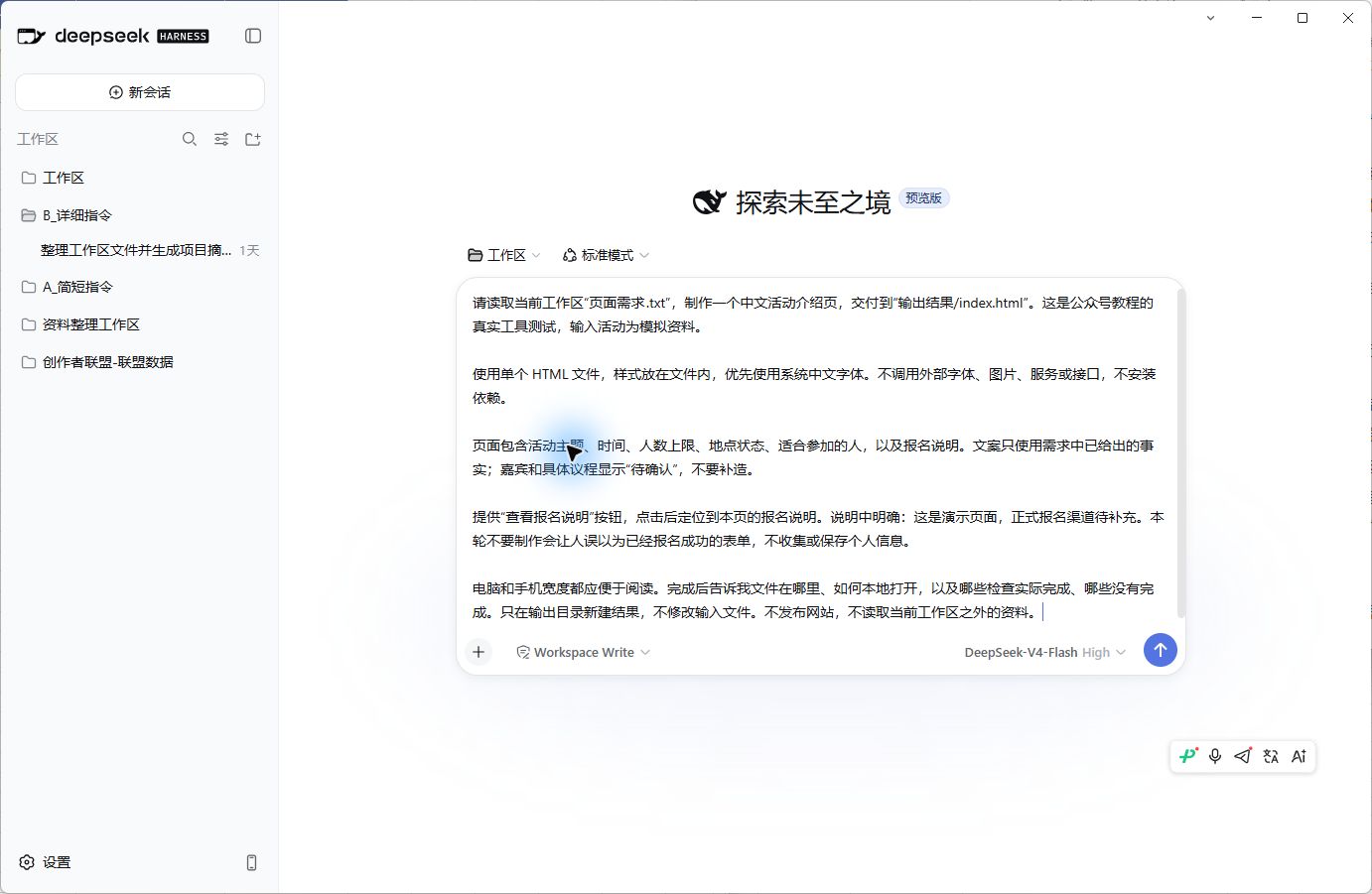Open 设置 settings at sidebar bottom
This screenshot has height=894, width=1372.
[46, 862]
